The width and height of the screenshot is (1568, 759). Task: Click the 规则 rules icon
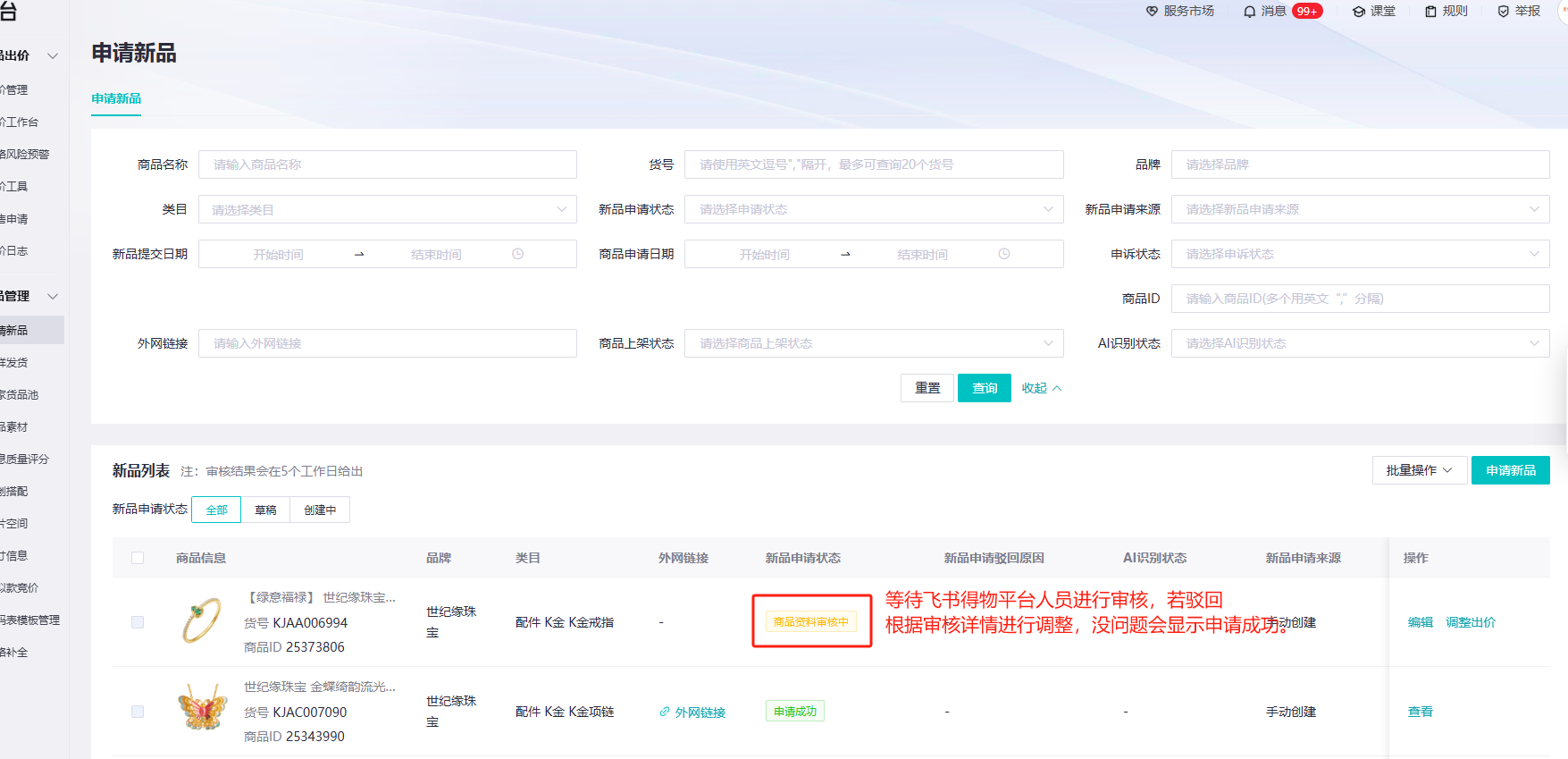tap(1430, 12)
